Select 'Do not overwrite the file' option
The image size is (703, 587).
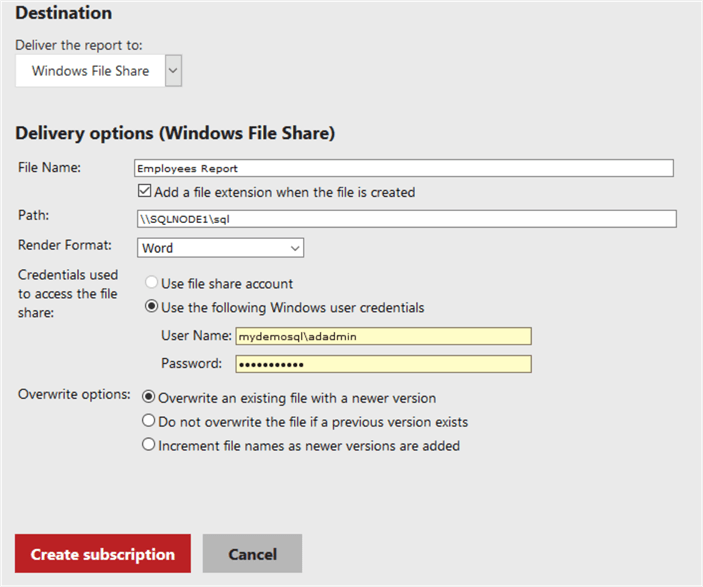(149, 421)
